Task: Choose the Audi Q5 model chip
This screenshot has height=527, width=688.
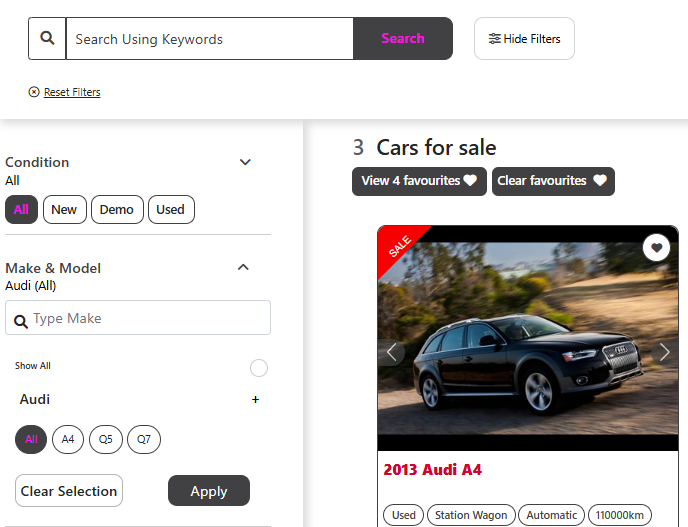Action: coord(104,439)
